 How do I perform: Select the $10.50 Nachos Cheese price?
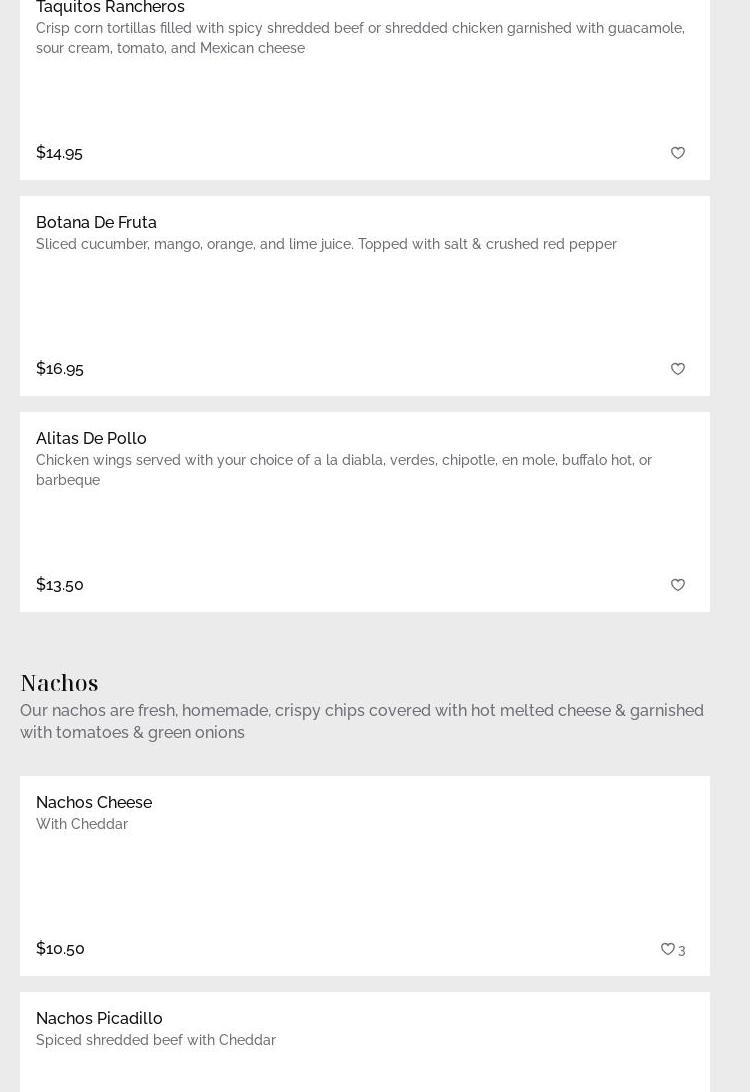tap(60, 949)
